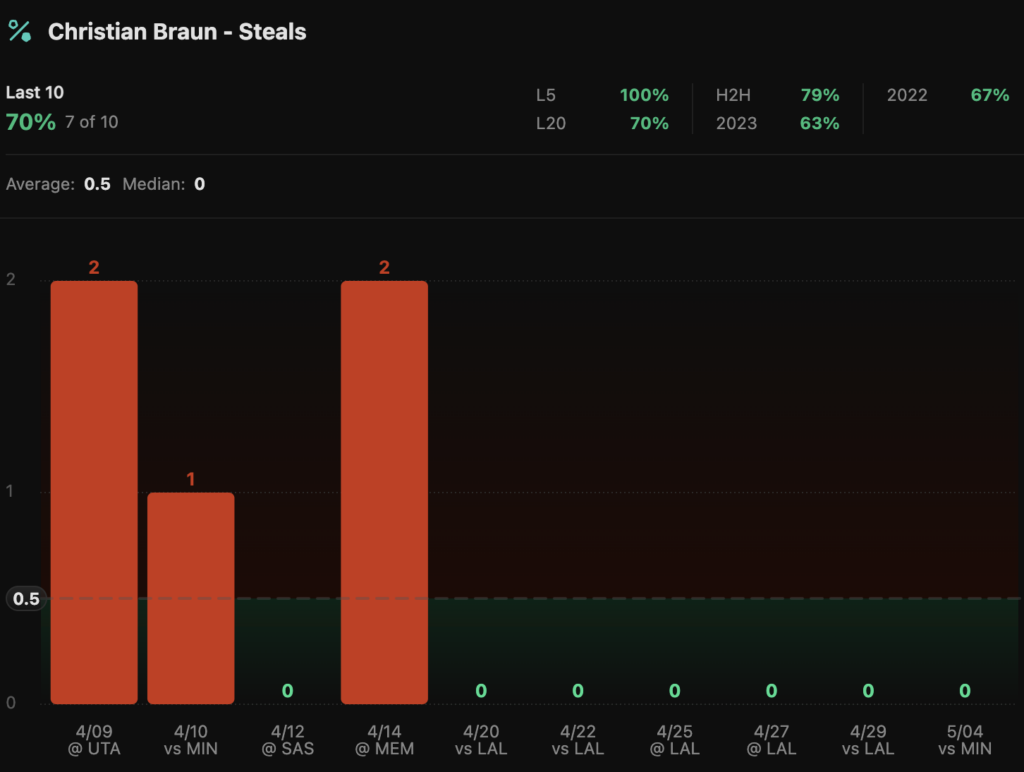Click the 0 value above 4/29 vs LAL
This screenshot has width=1024, height=772.
coord(868,690)
